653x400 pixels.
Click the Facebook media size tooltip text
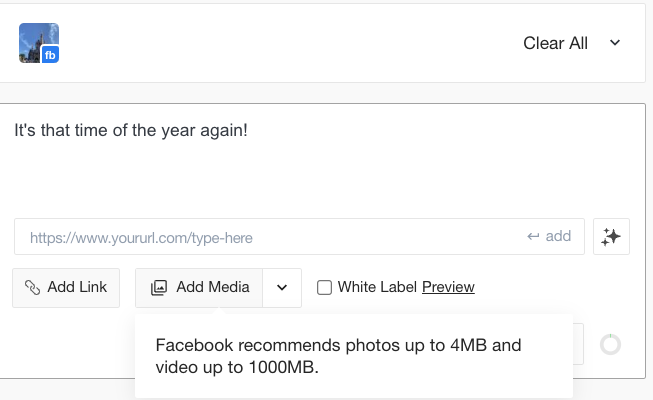tap(338, 356)
